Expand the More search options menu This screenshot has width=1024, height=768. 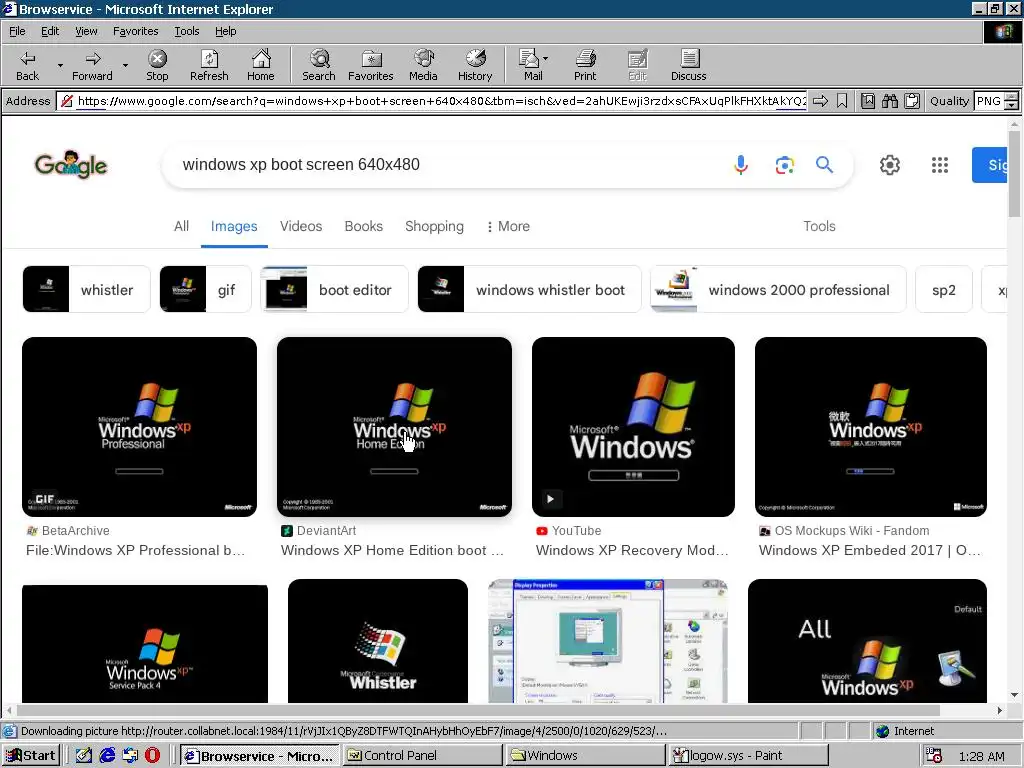[508, 226]
